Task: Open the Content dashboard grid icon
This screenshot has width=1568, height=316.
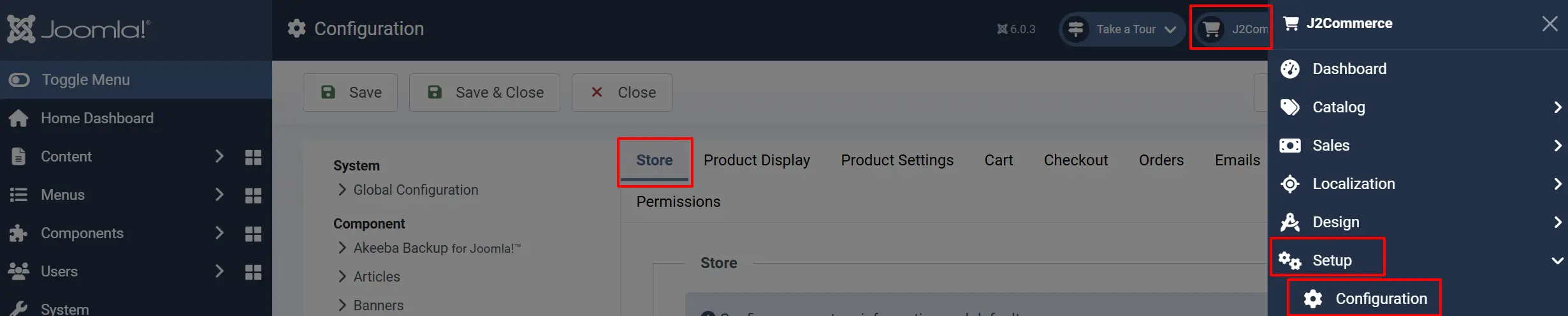Action: point(253,157)
